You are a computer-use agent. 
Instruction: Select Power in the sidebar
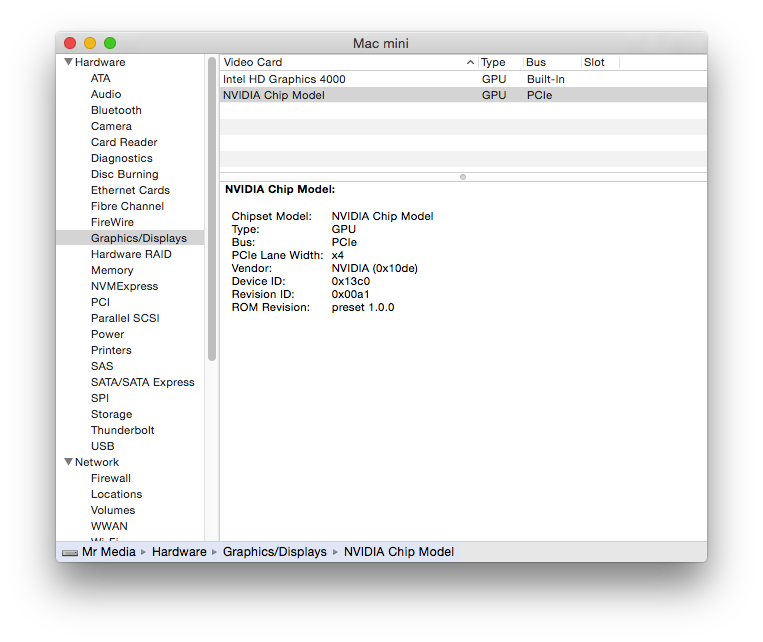(108, 334)
